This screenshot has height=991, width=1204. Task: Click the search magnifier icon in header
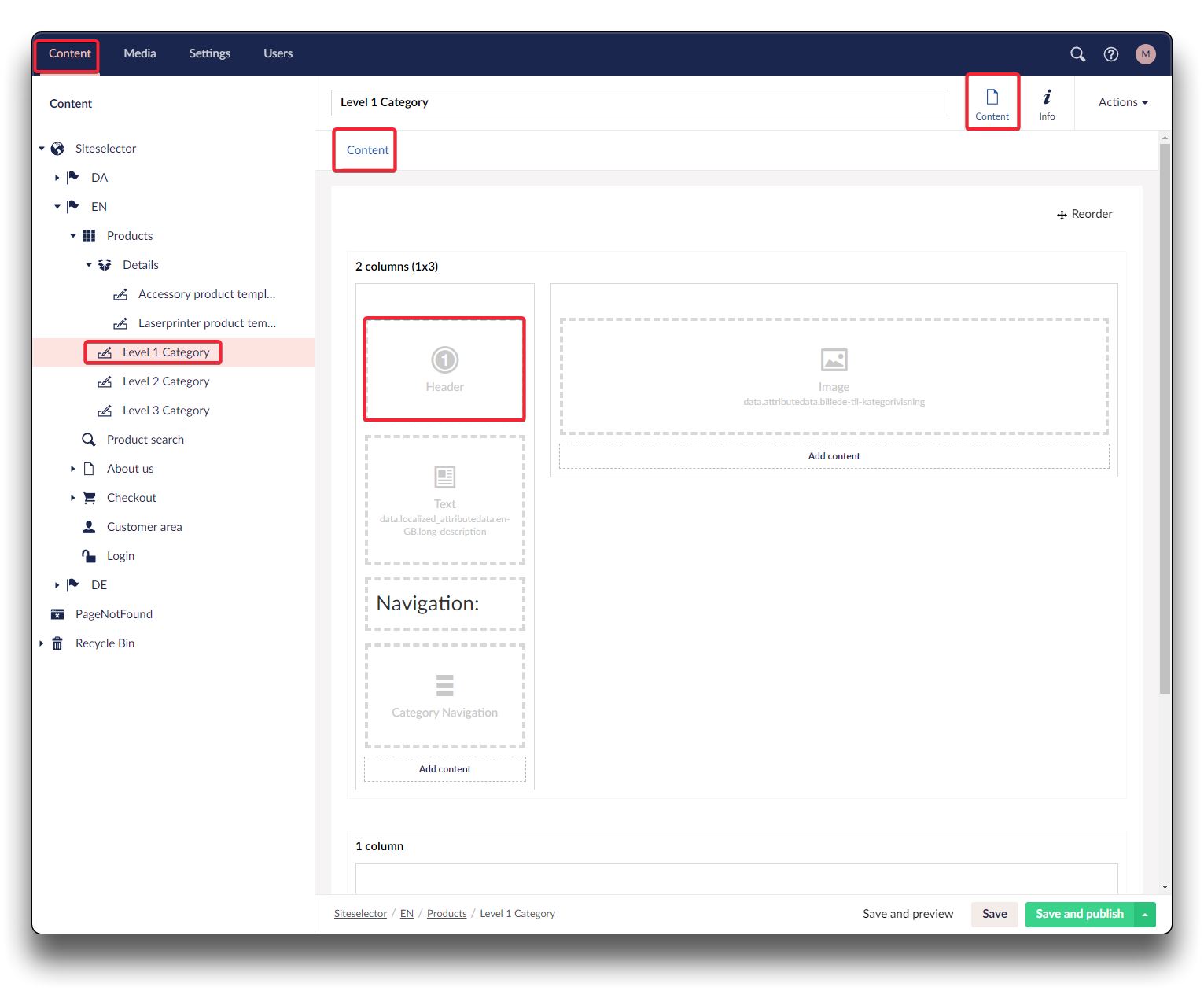(1077, 54)
